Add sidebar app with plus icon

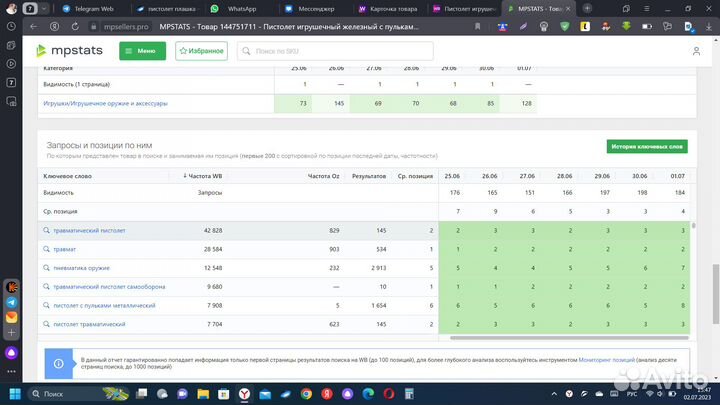pos(11,332)
